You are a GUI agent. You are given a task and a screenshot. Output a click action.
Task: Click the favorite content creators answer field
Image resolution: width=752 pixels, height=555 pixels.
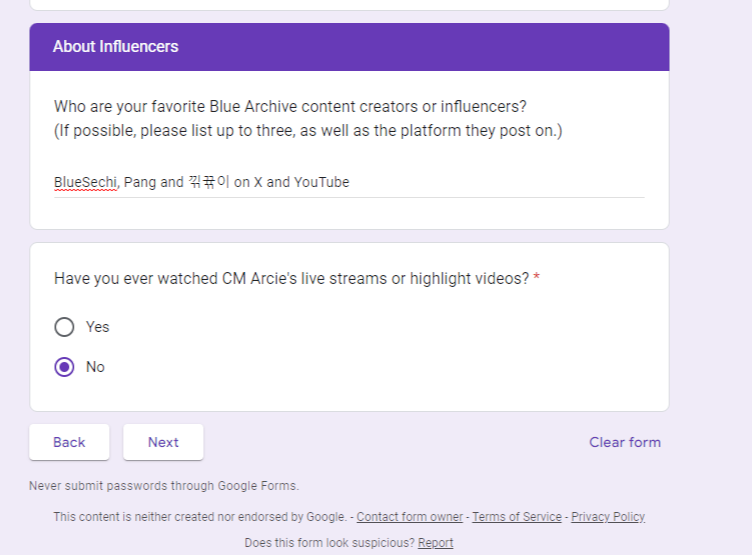tap(349, 183)
